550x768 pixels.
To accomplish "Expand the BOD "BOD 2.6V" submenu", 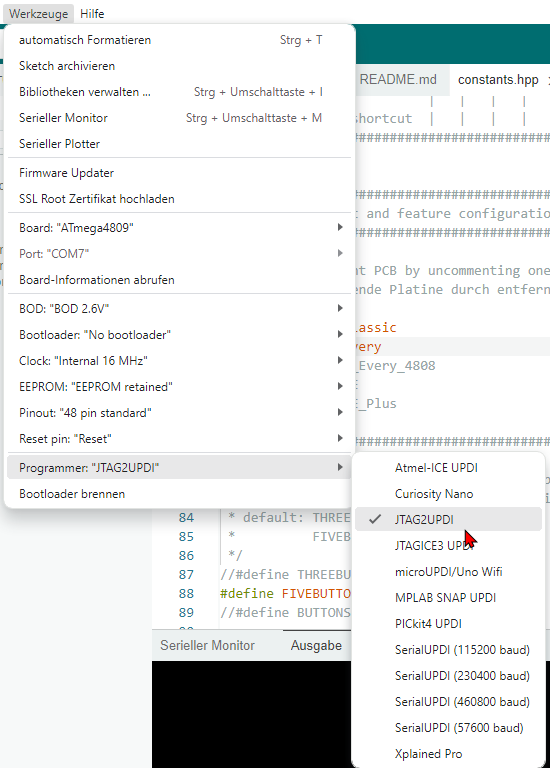I will [179, 309].
